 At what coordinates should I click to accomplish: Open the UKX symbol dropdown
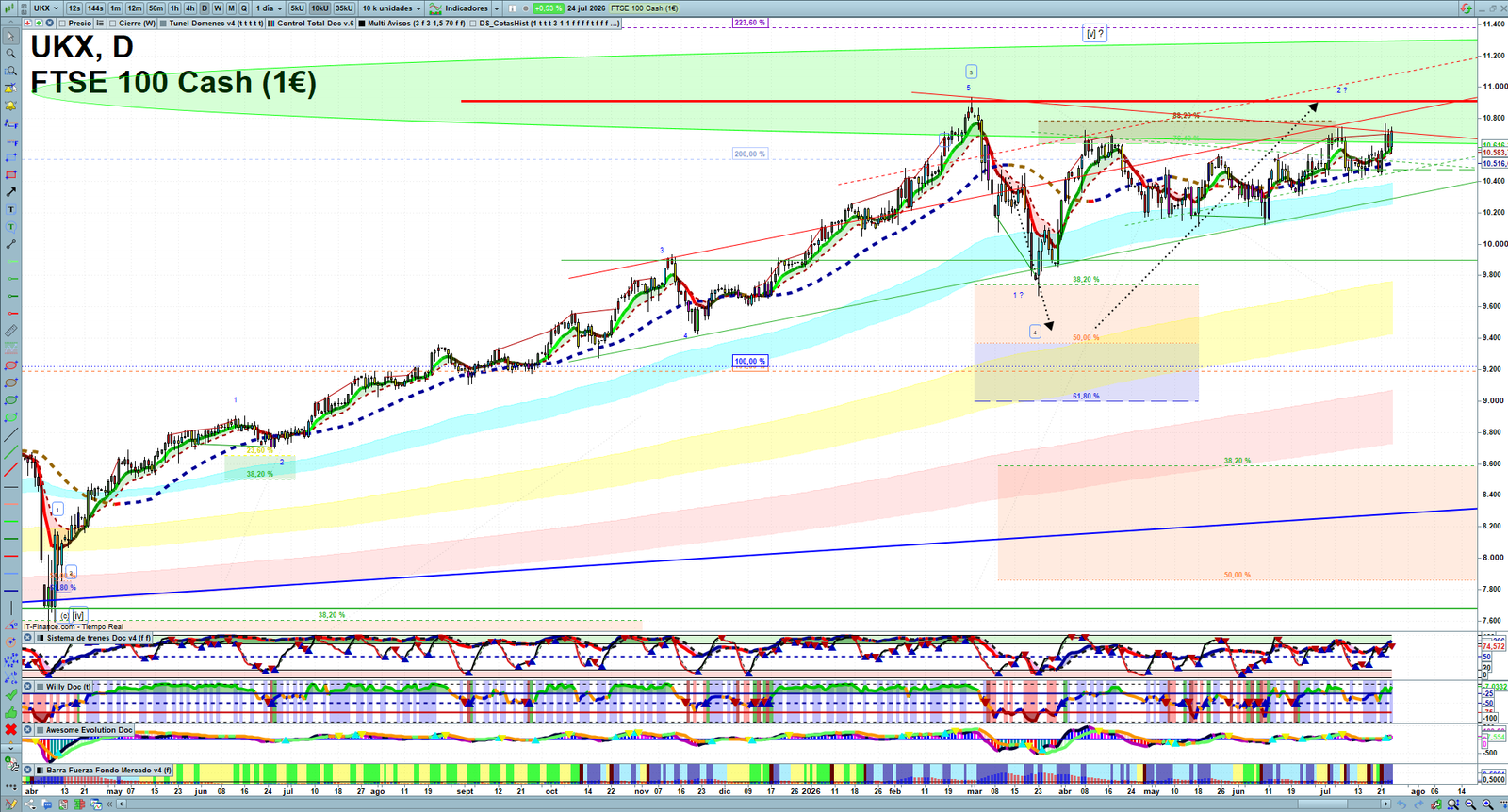[x=45, y=8]
